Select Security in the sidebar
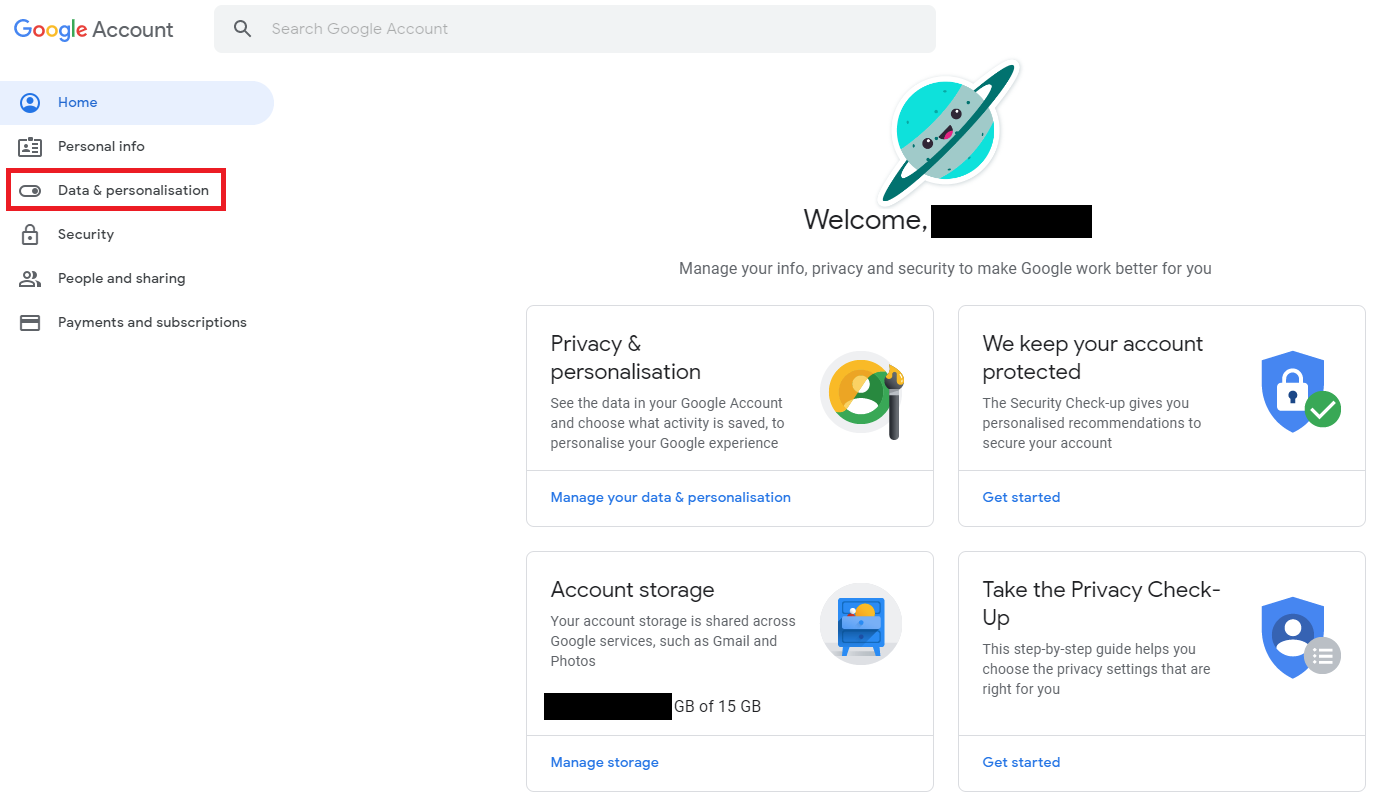This screenshot has width=1392, height=805. click(x=86, y=234)
